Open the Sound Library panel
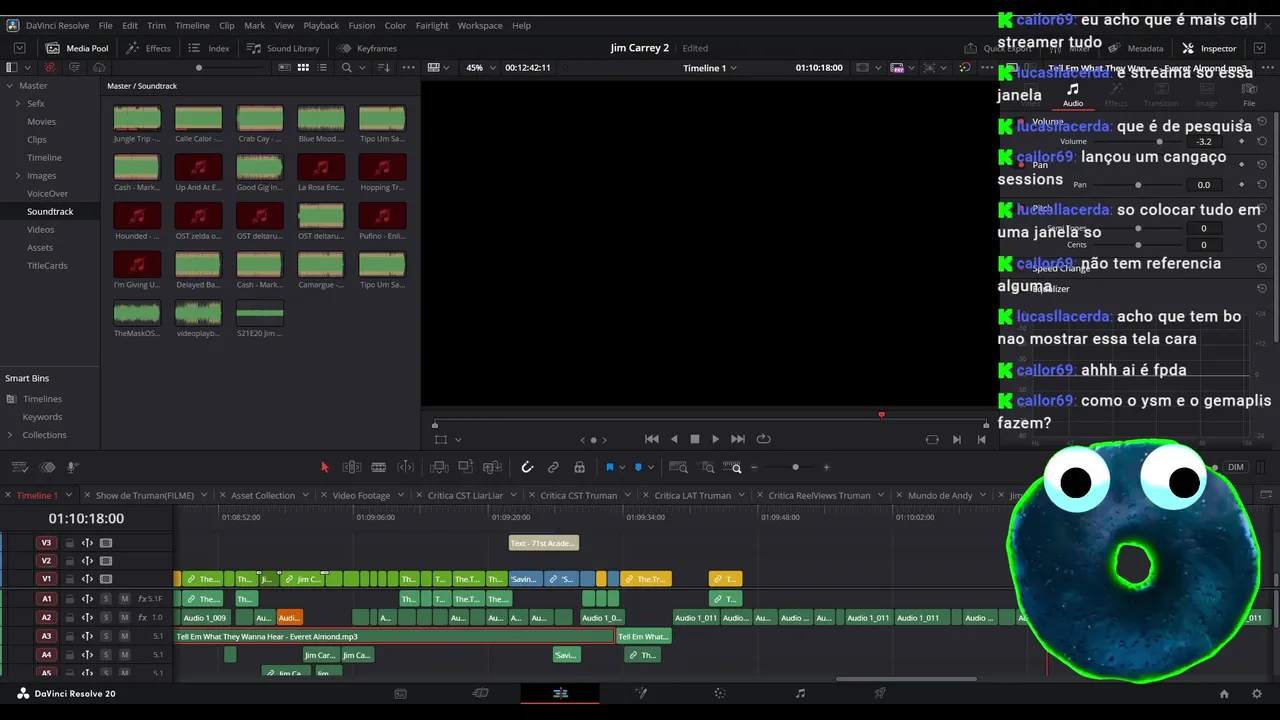The image size is (1280, 720). pos(283,48)
